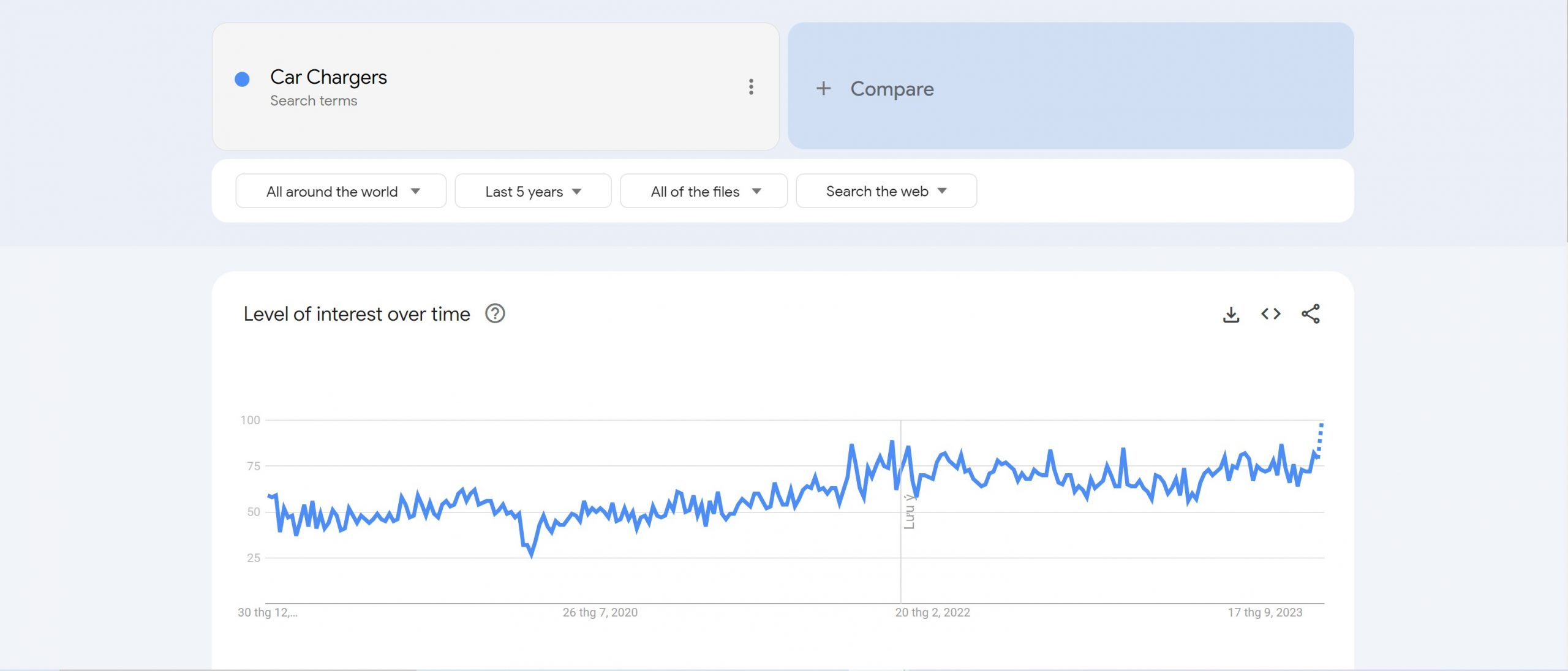Expand the All of the files category
The width and height of the screenshot is (1568, 671).
click(704, 191)
